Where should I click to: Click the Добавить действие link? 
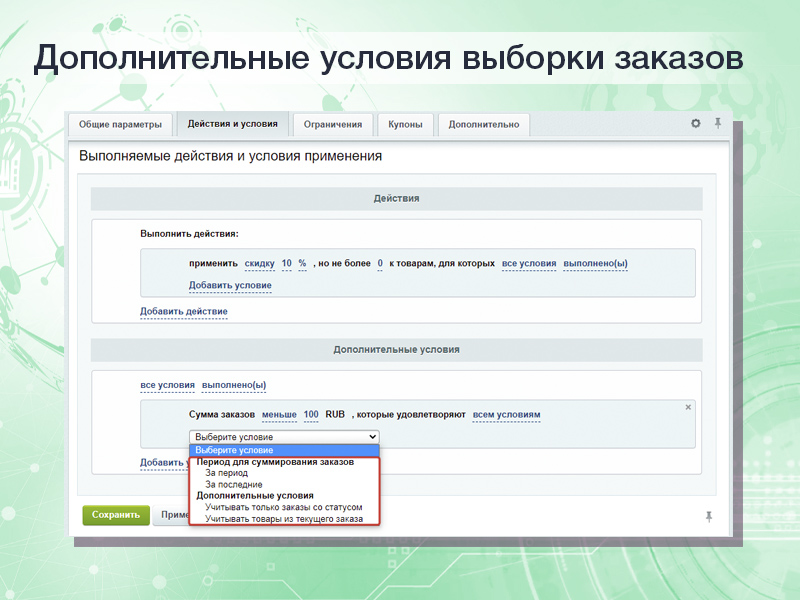click(x=183, y=312)
